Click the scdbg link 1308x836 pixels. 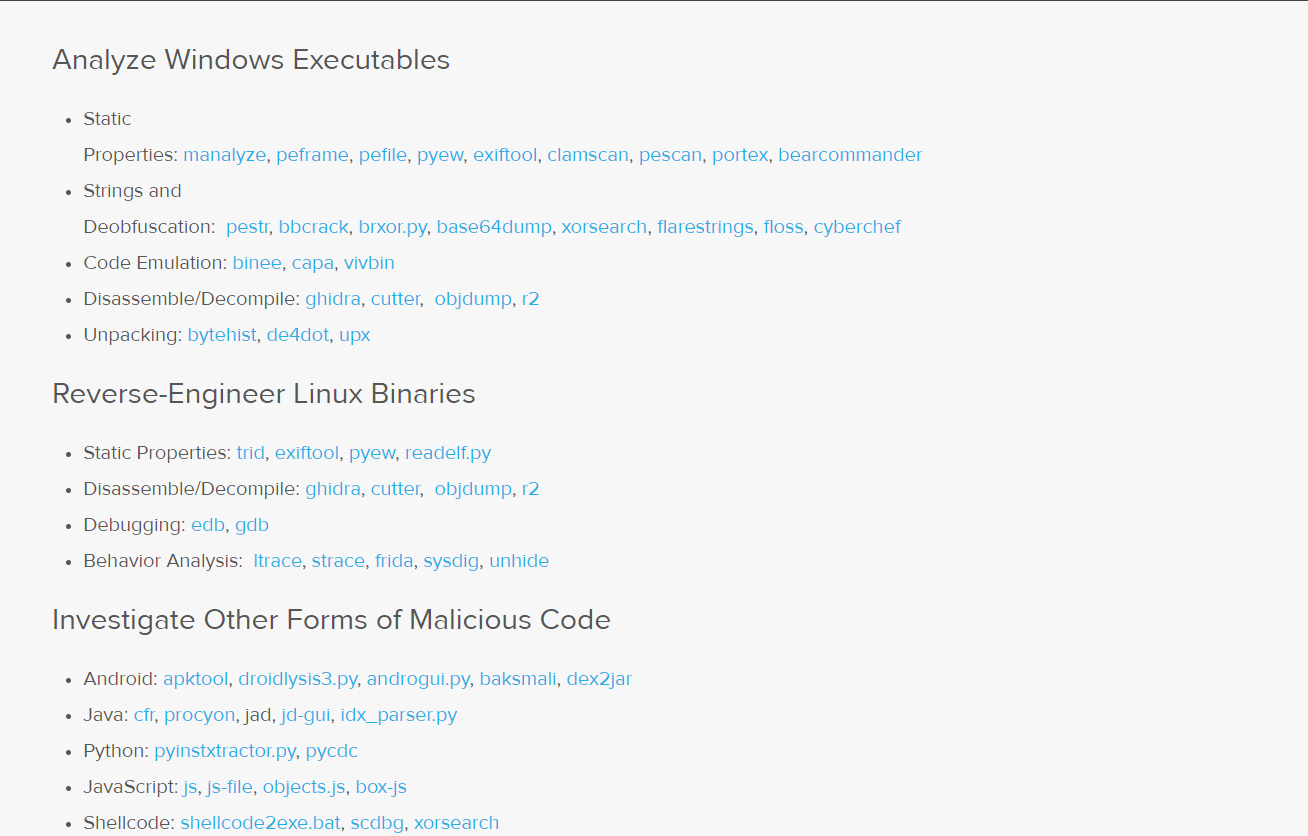tap(377, 823)
